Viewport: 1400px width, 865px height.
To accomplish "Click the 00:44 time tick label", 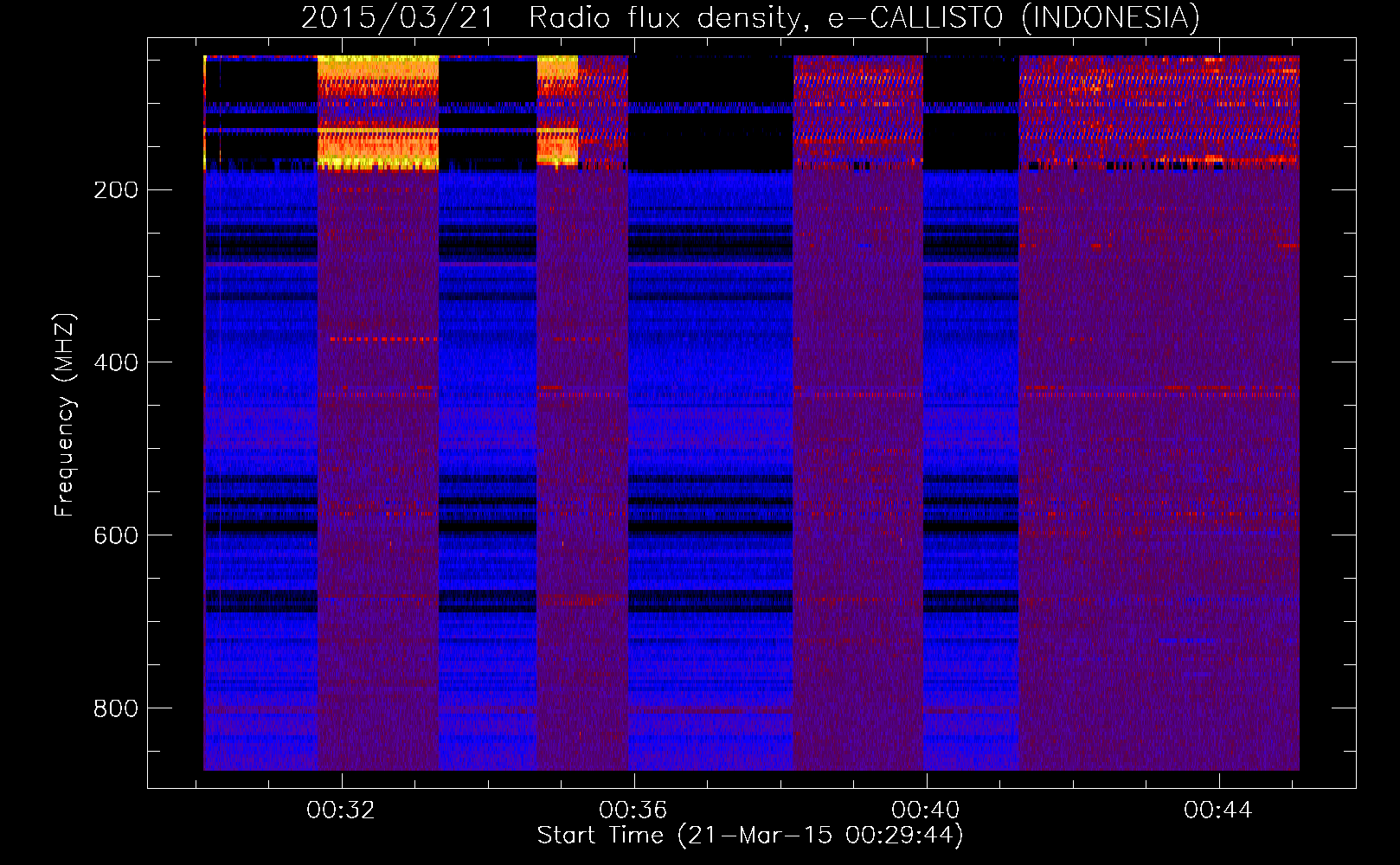I will pos(1218,810).
